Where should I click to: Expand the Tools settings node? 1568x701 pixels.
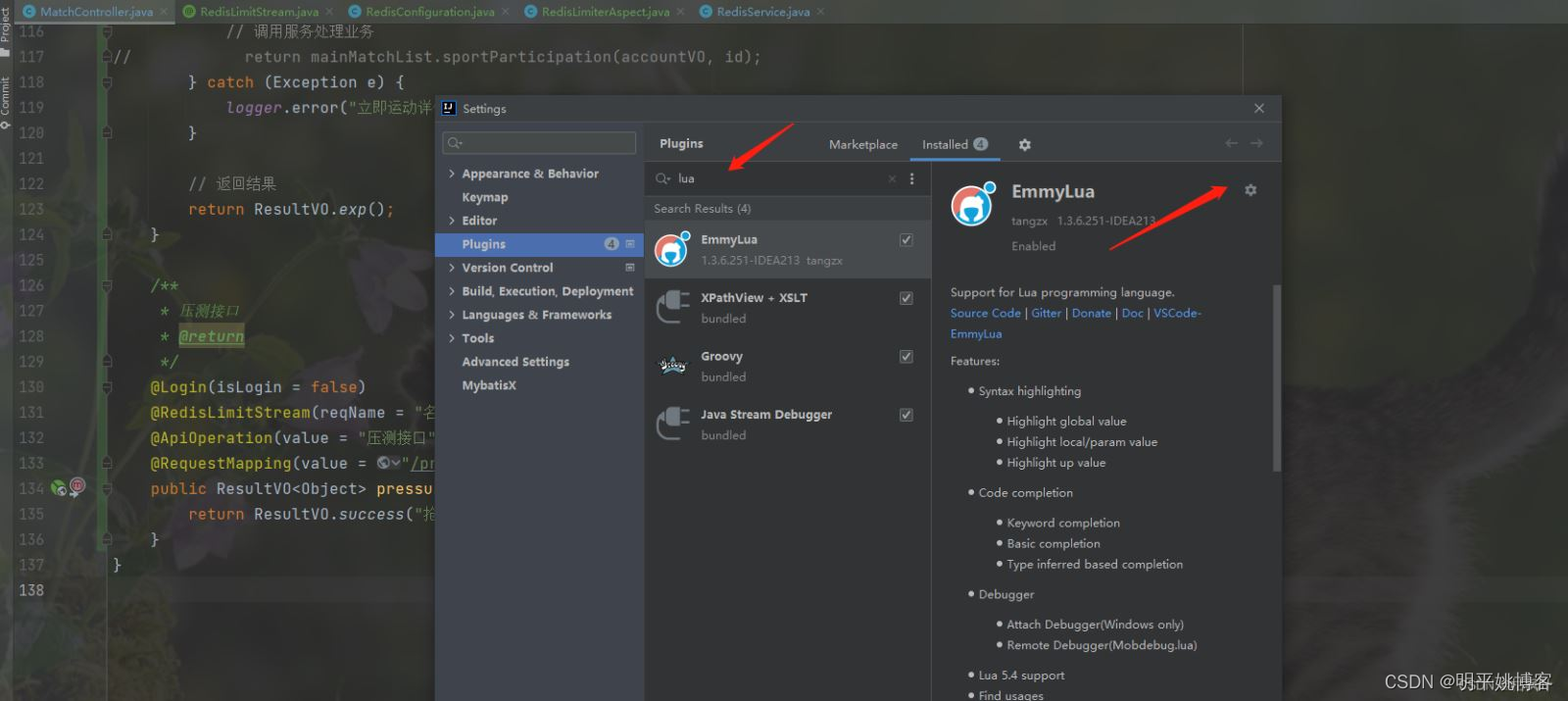[x=452, y=338]
